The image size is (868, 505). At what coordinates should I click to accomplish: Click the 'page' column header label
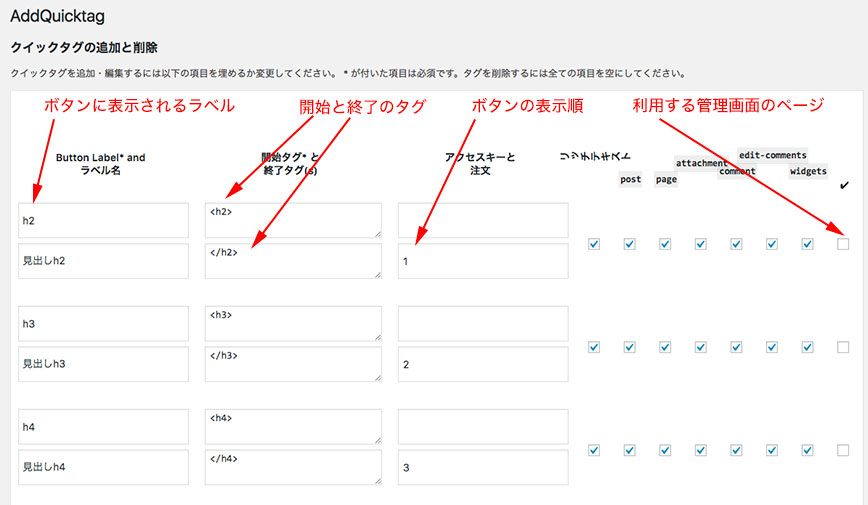[x=666, y=179]
